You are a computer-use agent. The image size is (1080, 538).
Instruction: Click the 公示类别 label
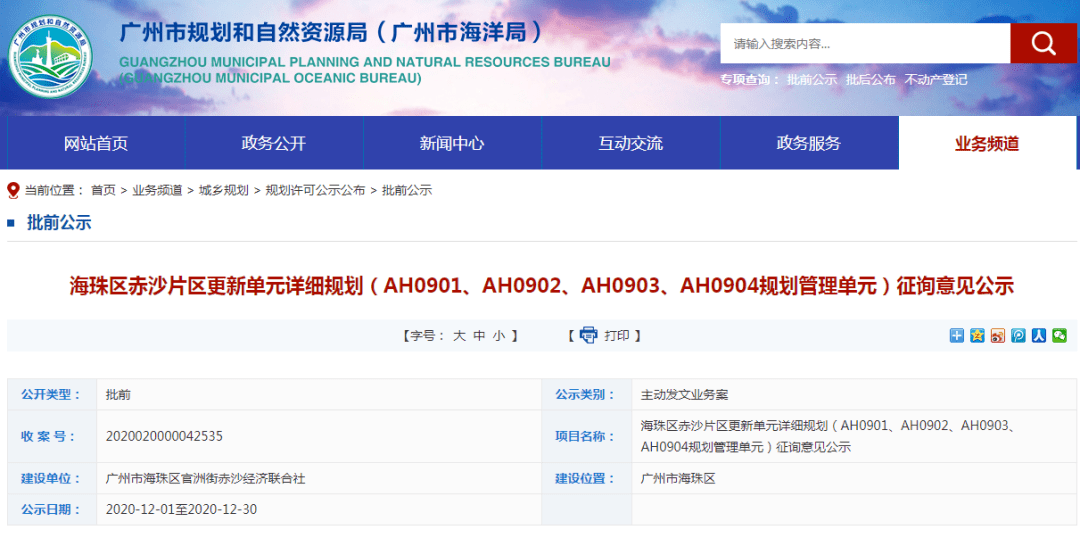[x=584, y=395]
